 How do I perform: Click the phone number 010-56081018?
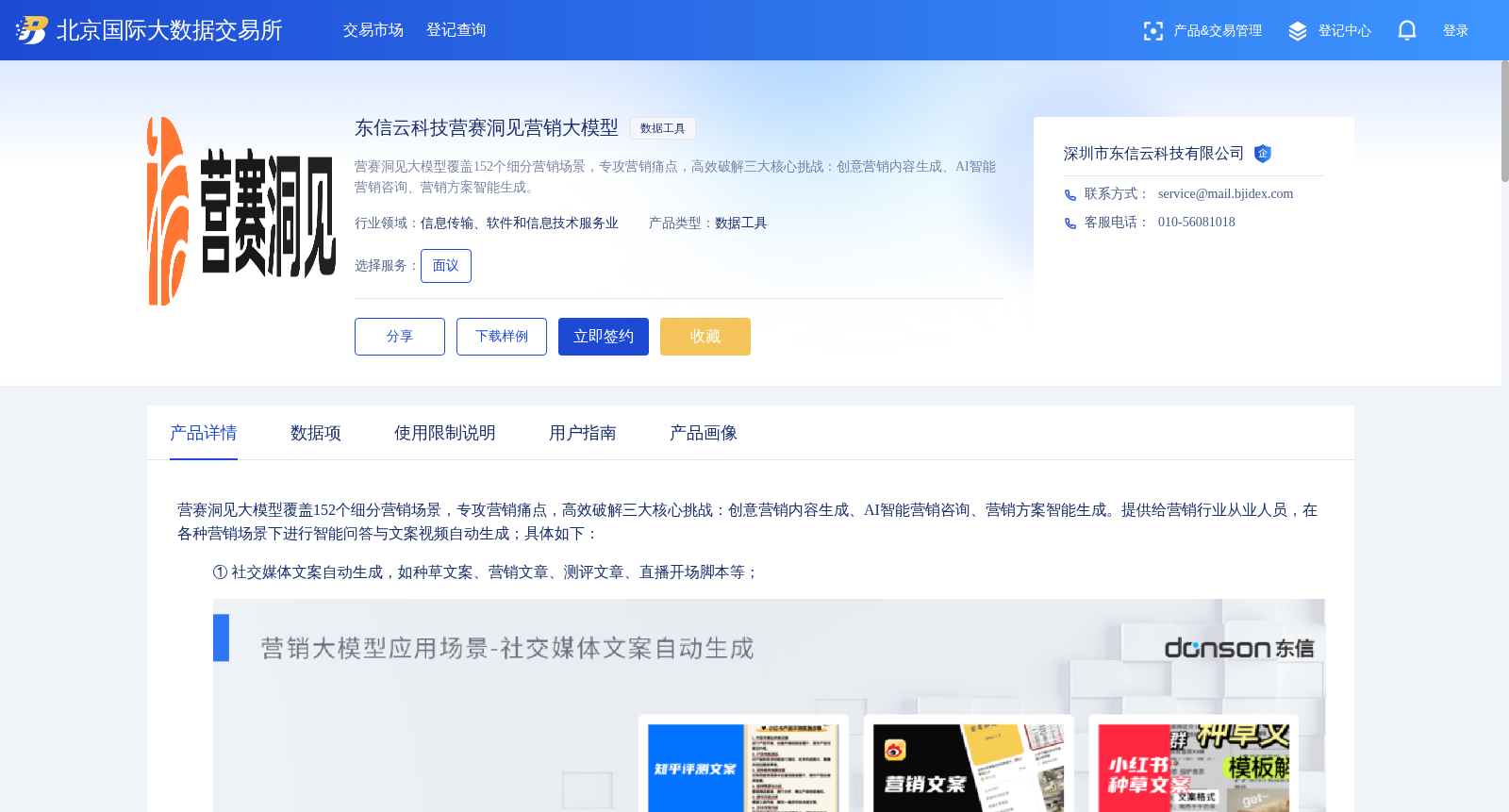tap(1196, 223)
